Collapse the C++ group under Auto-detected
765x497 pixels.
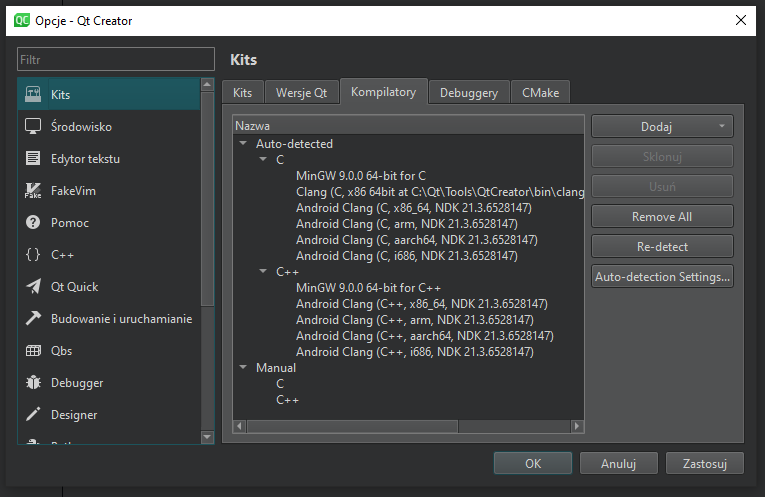[263, 271]
